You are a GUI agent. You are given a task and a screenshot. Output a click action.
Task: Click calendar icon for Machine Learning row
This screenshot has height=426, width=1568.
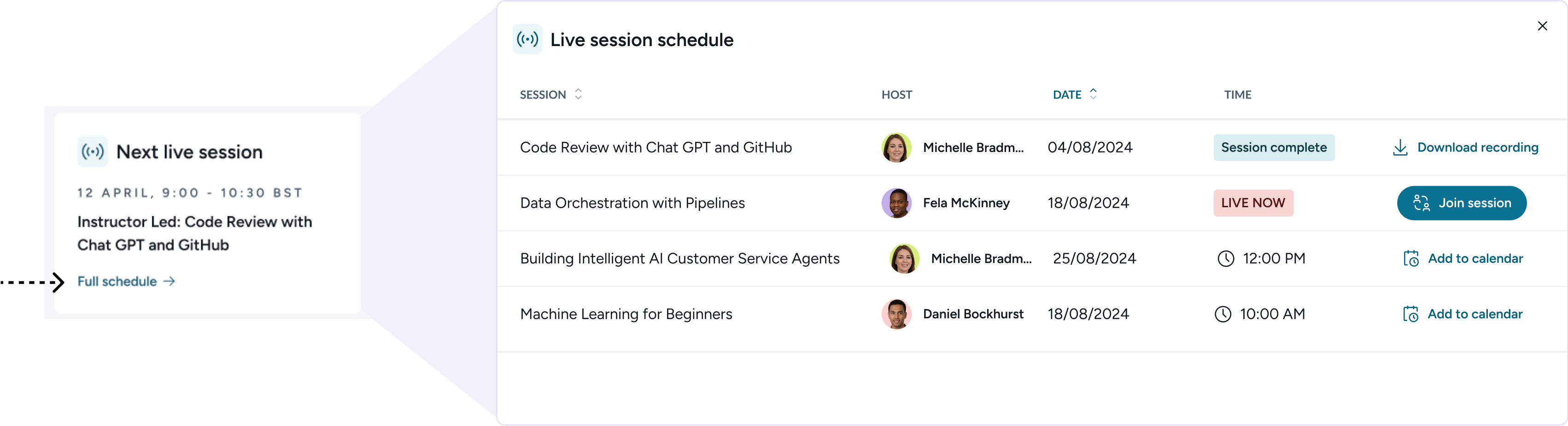[x=1410, y=314]
